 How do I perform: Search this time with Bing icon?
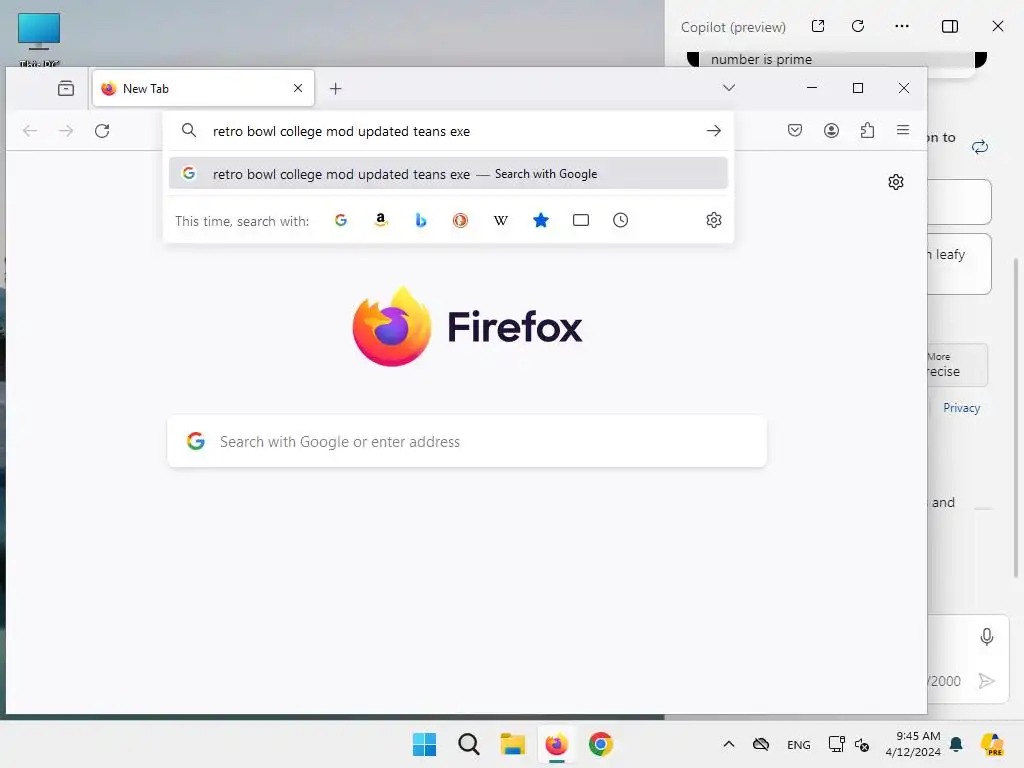click(421, 220)
